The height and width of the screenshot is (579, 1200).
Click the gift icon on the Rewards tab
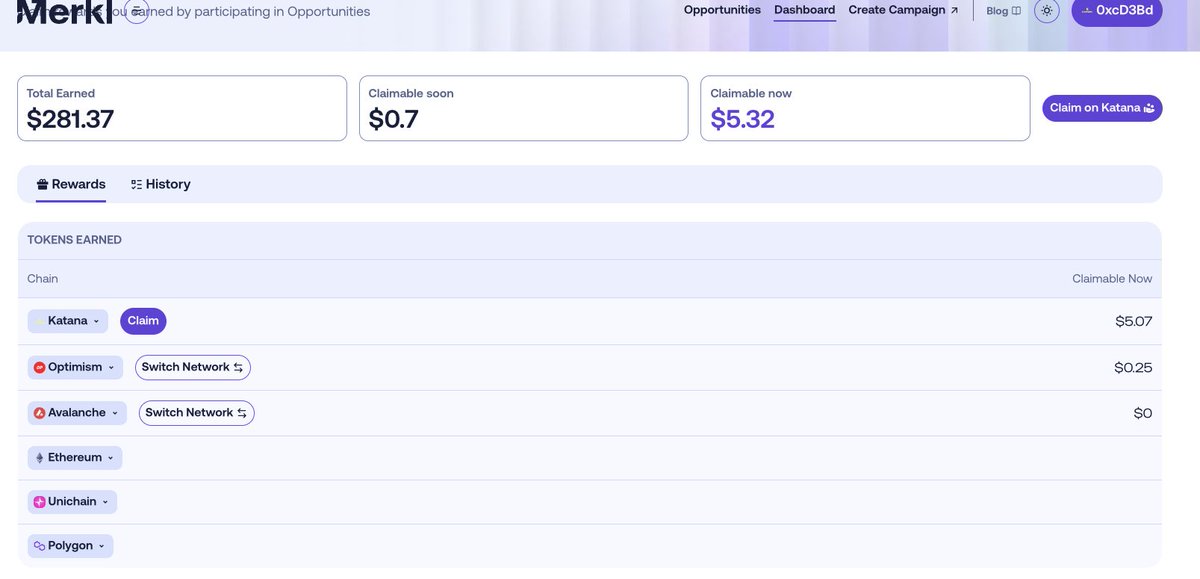coord(42,184)
